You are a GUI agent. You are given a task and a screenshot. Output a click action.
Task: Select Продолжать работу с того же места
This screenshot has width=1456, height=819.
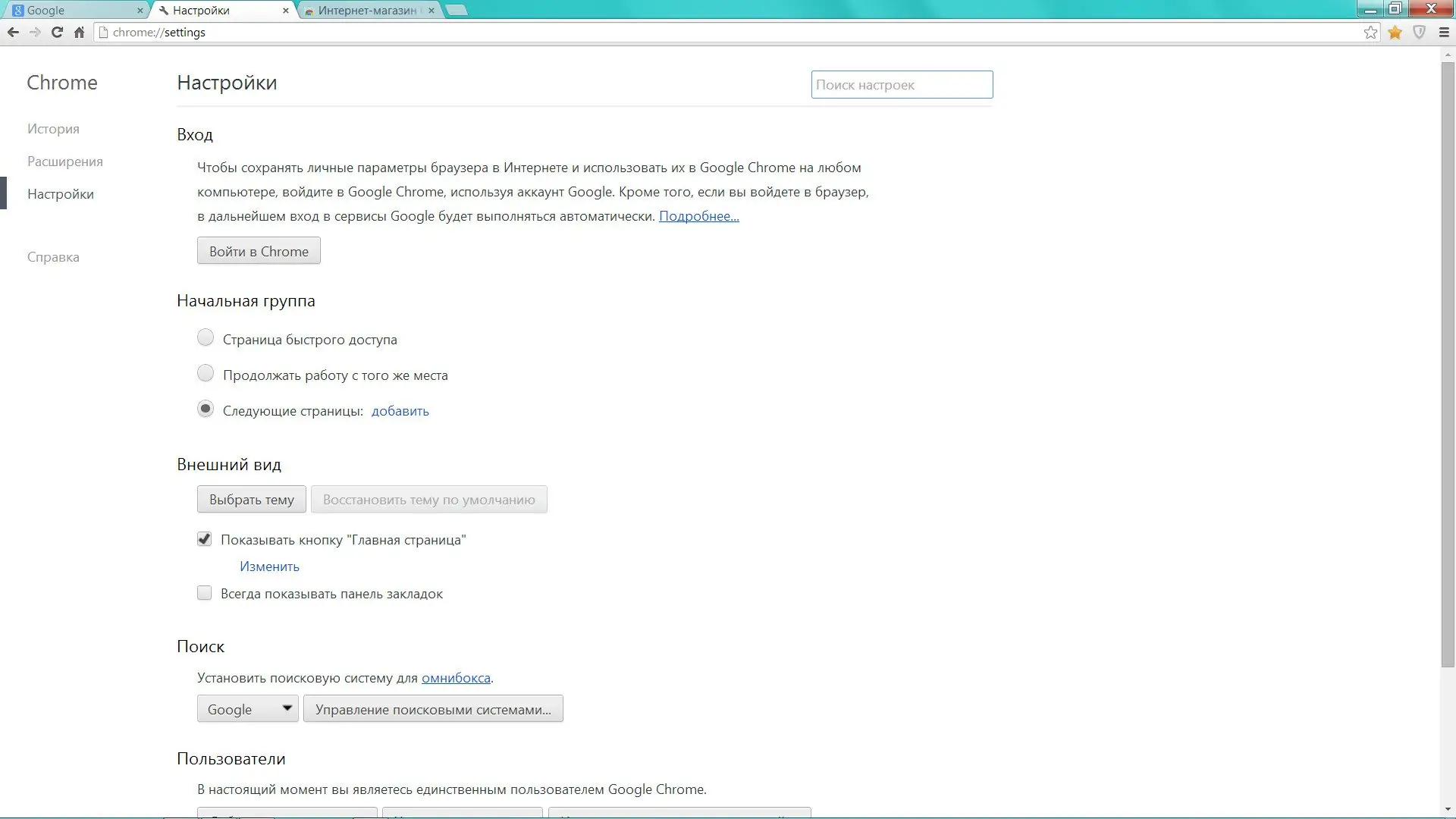(206, 373)
